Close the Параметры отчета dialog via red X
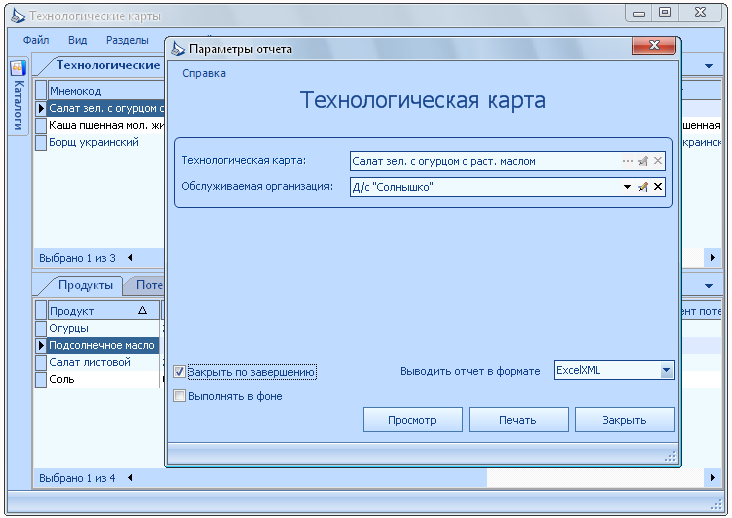732x518 pixels. (x=654, y=45)
